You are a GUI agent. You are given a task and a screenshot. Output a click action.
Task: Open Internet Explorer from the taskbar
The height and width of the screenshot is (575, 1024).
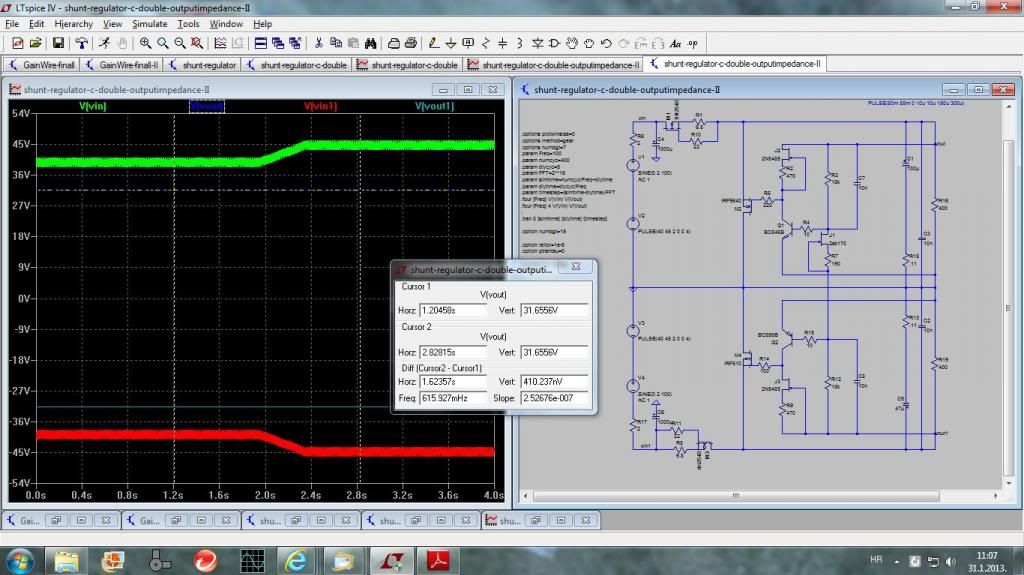[x=296, y=561]
